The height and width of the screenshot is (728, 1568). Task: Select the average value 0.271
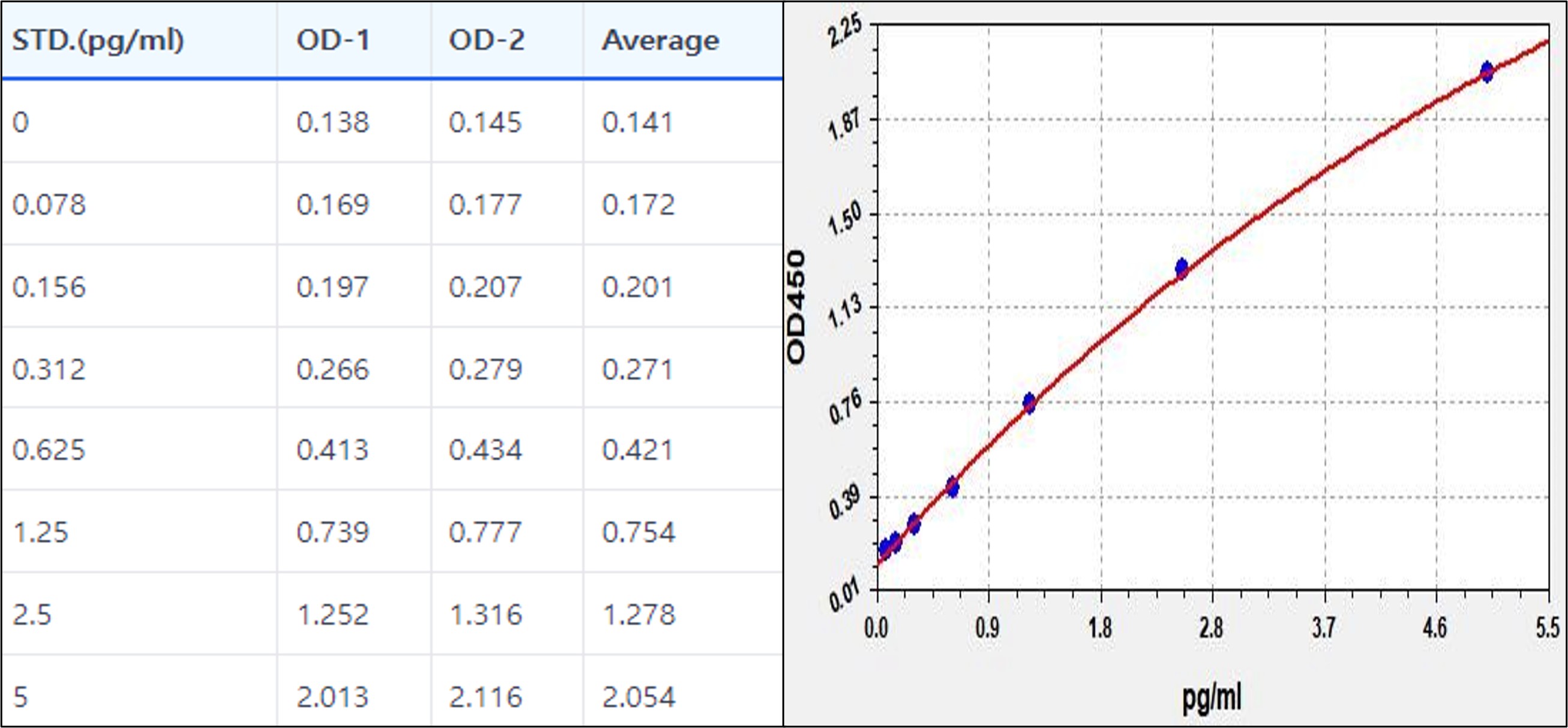coord(637,370)
